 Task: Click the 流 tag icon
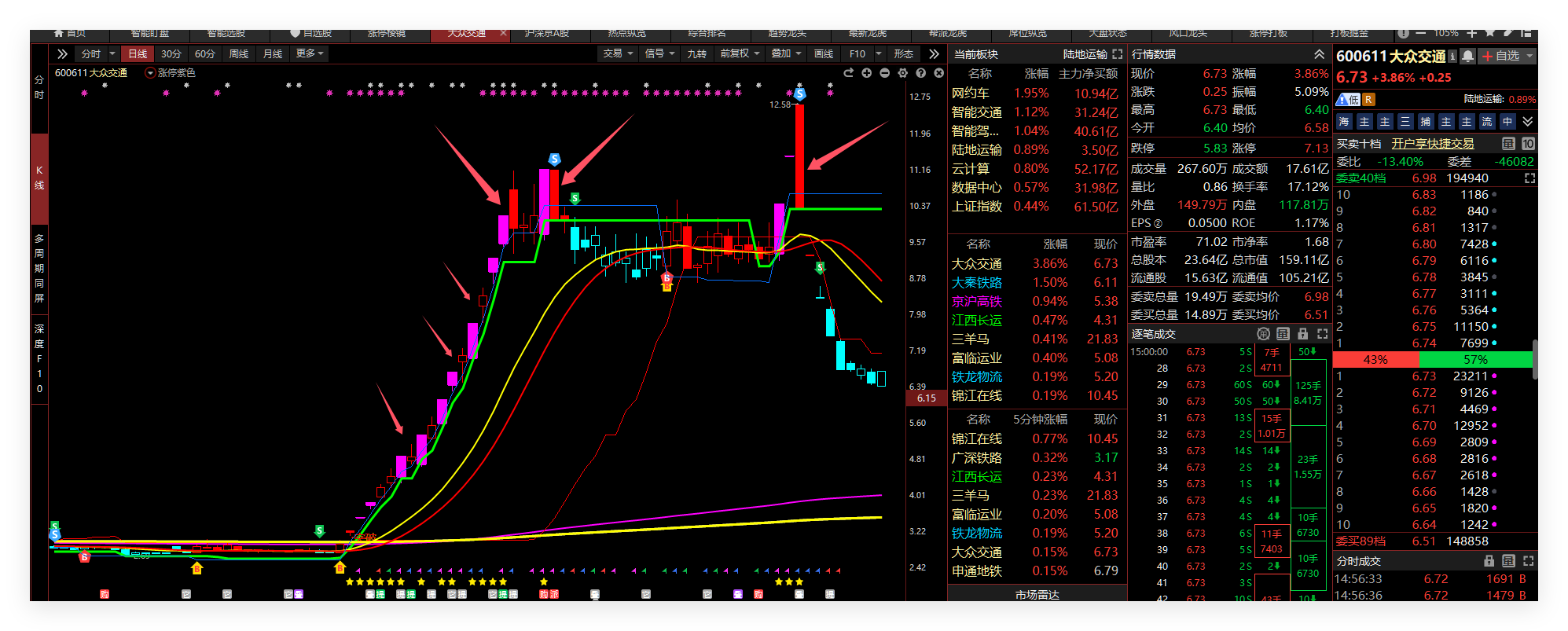click(x=1487, y=122)
